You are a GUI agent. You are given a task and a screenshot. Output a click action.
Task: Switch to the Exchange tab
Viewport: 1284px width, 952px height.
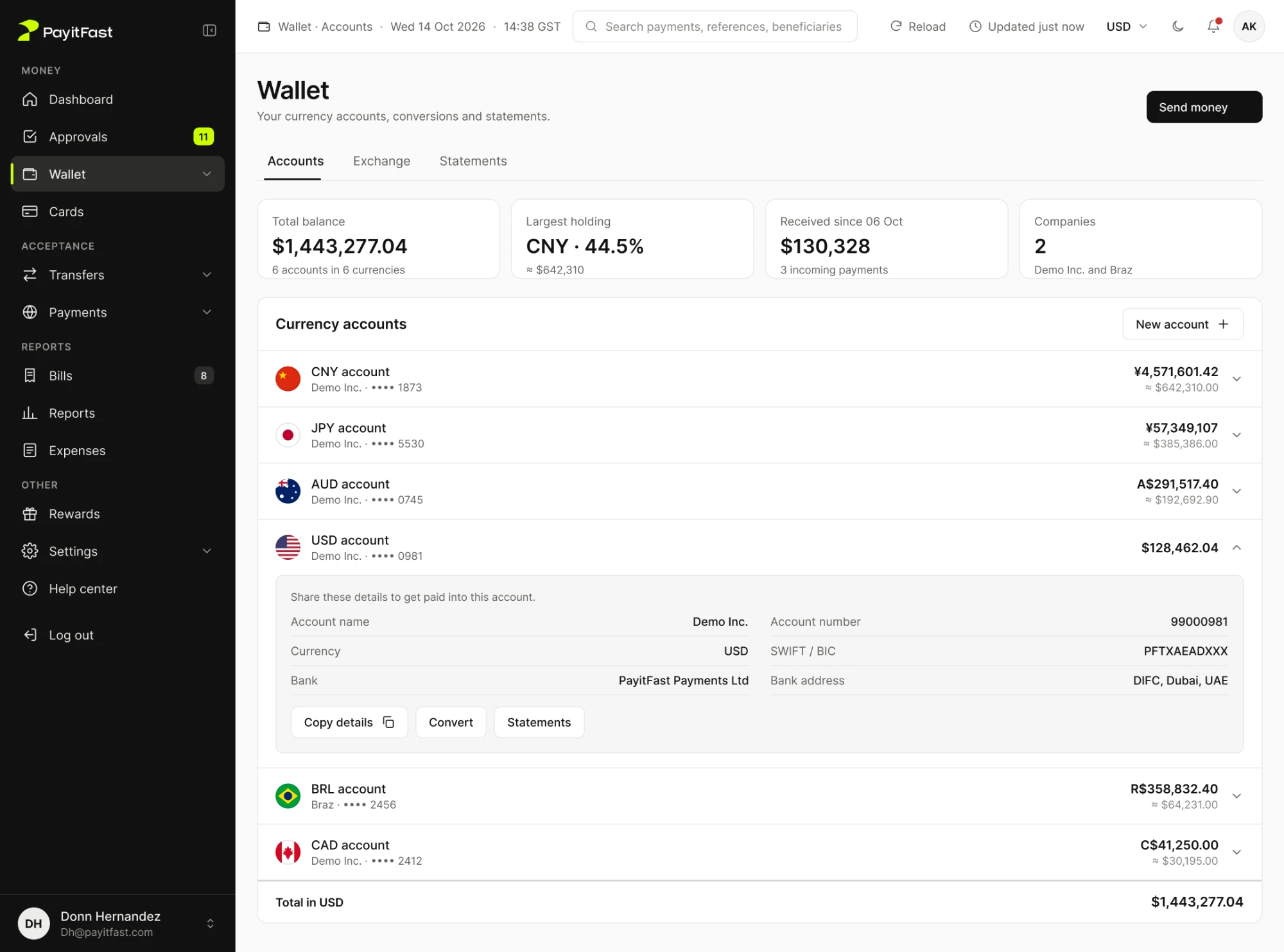[x=381, y=161]
